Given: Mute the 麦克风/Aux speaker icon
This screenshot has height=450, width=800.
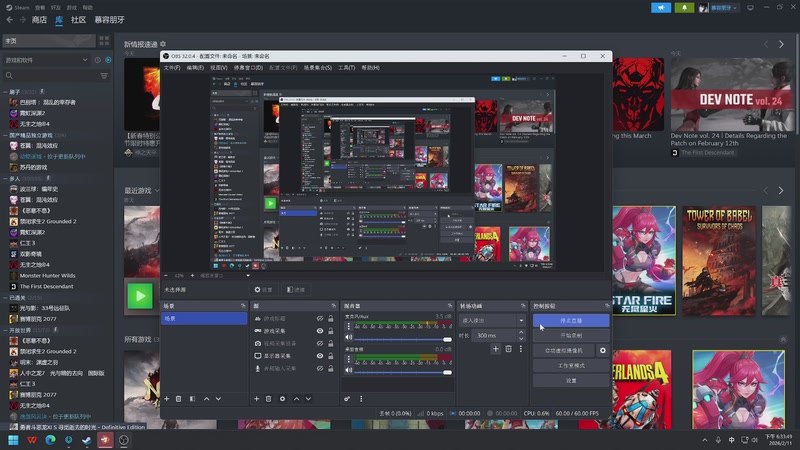Looking at the screenshot, I should coord(349,337).
